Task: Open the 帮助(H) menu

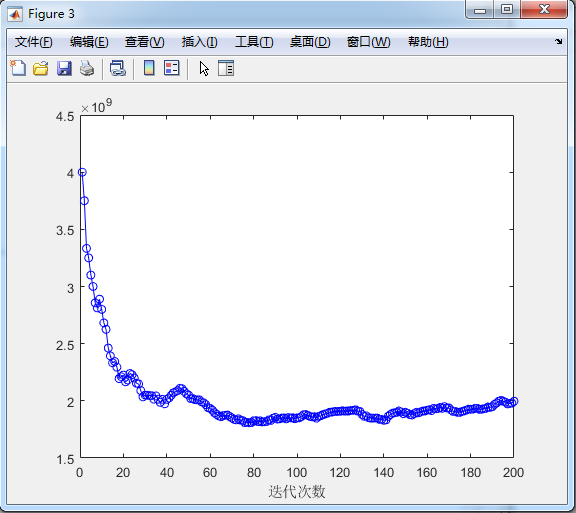Action: click(x=428, y=42)
